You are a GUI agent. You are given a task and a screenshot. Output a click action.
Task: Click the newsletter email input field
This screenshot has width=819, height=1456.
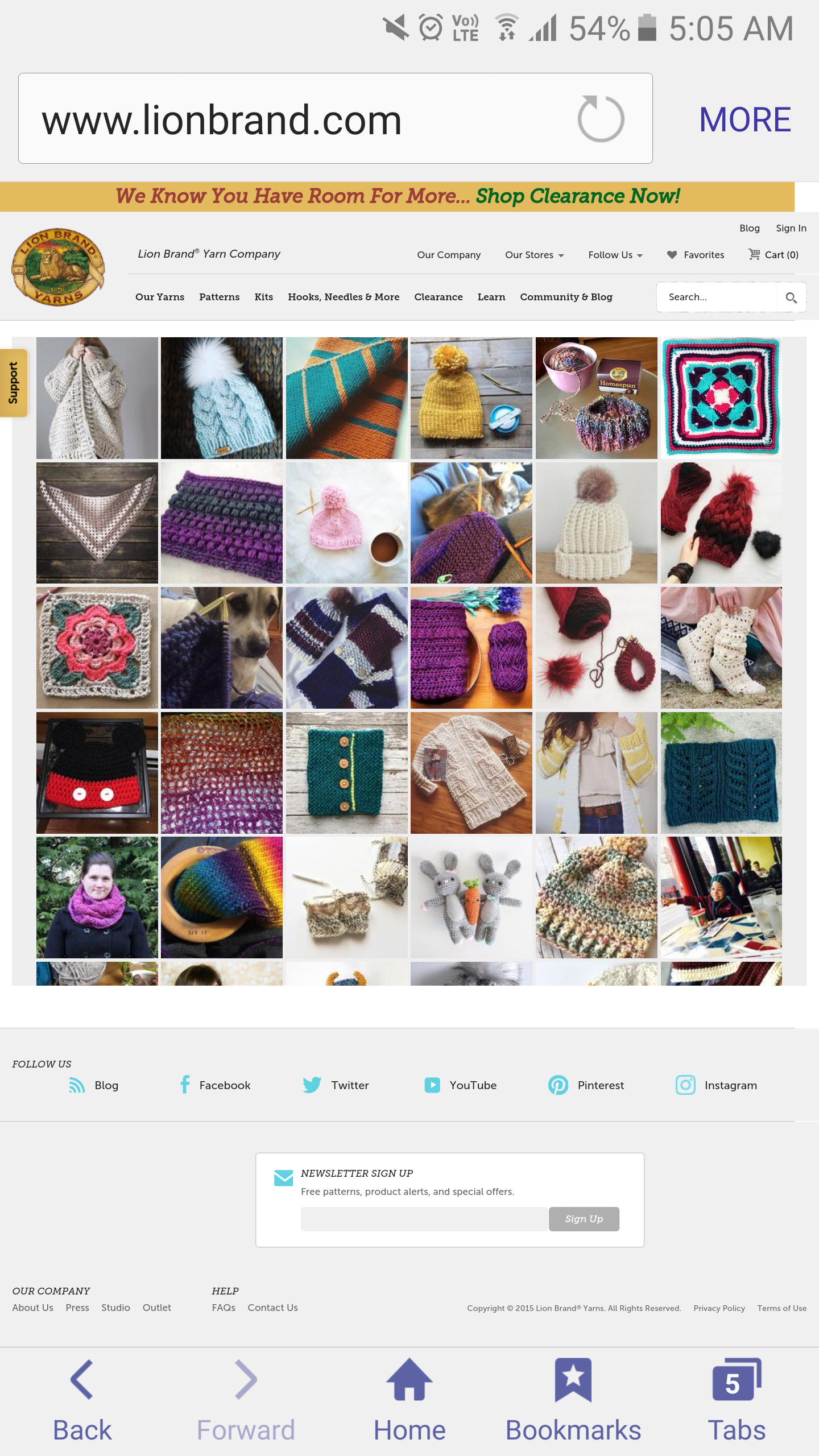tap(424, 1219)
